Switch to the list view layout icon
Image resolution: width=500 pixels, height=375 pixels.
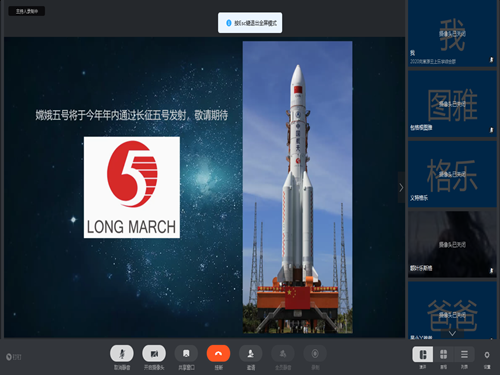point(464,354)
